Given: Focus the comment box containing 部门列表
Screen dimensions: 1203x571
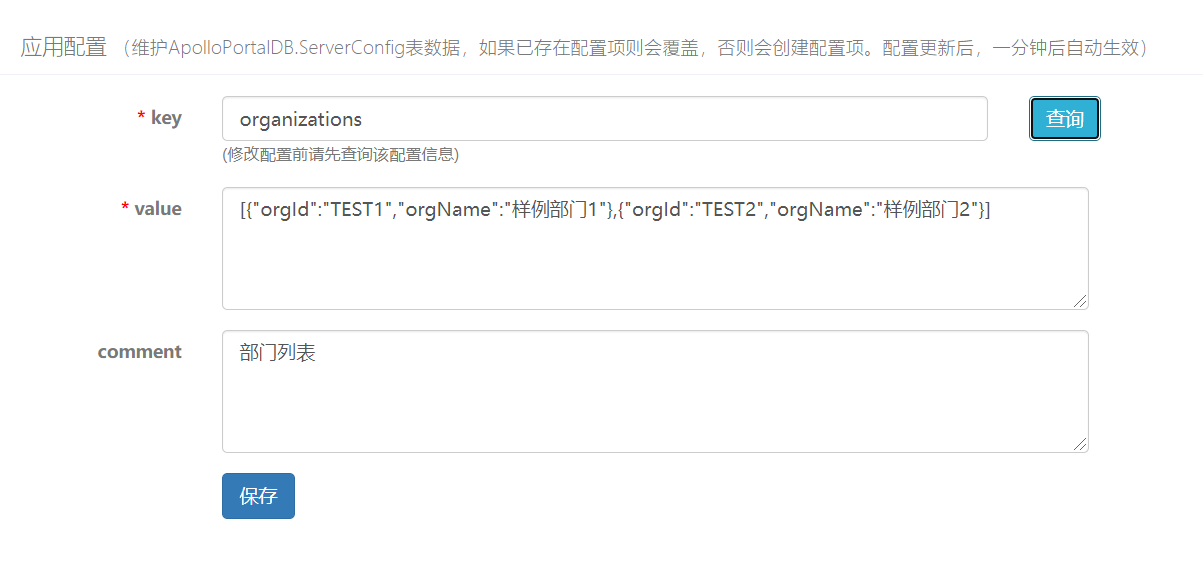Looking at the screenshot, I should pos(655,392).
